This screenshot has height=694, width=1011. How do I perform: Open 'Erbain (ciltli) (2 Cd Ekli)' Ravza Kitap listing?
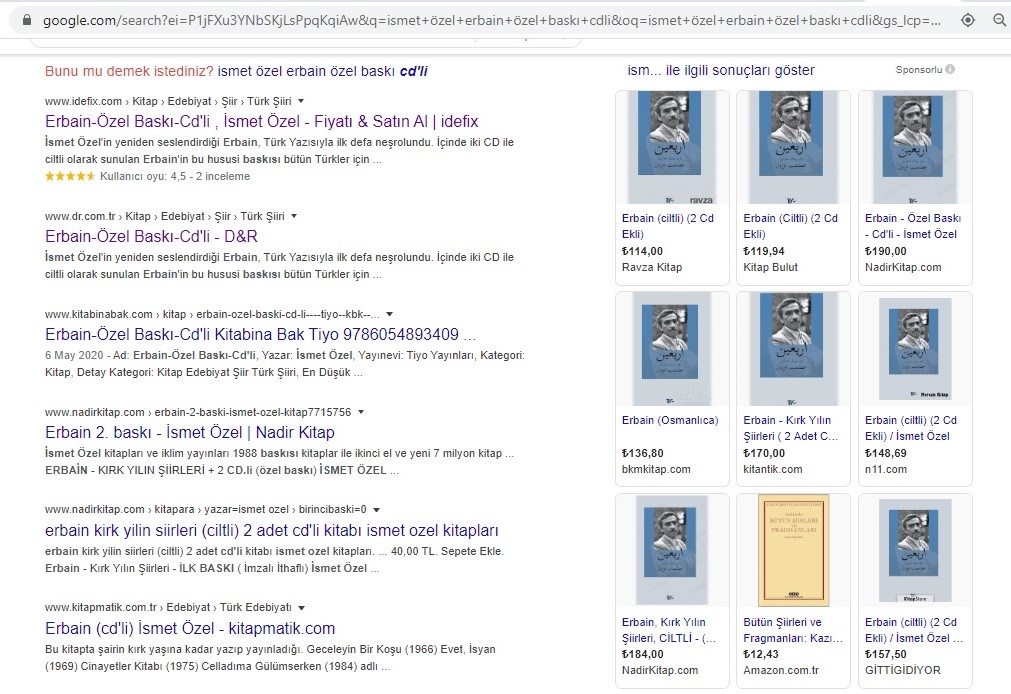(x=668, y=226)
